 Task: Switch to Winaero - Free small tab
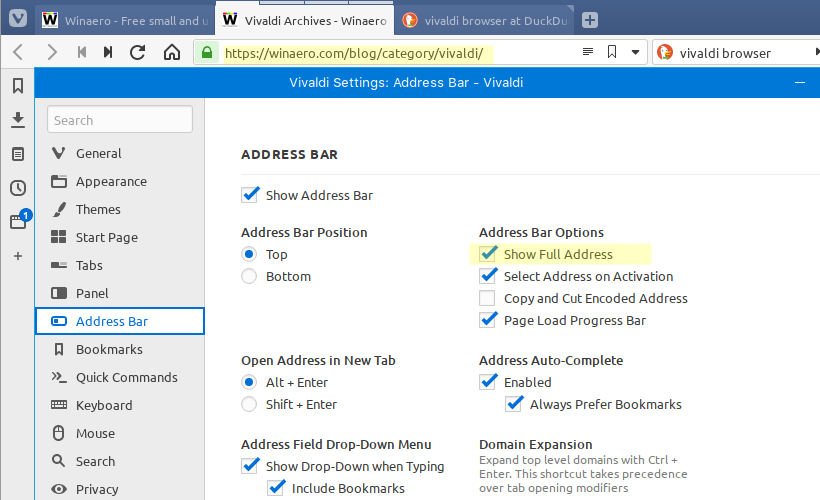tap(125, 21)
